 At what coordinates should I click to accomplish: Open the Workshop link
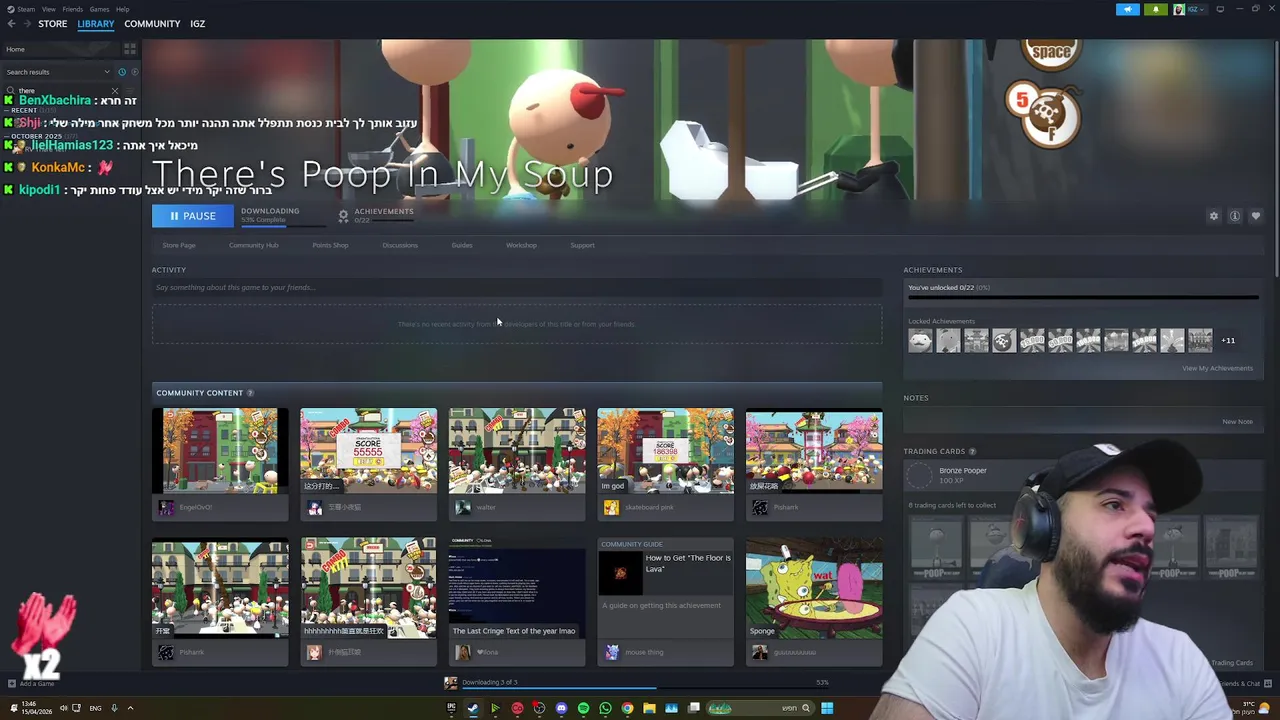(x=521, y=245)
